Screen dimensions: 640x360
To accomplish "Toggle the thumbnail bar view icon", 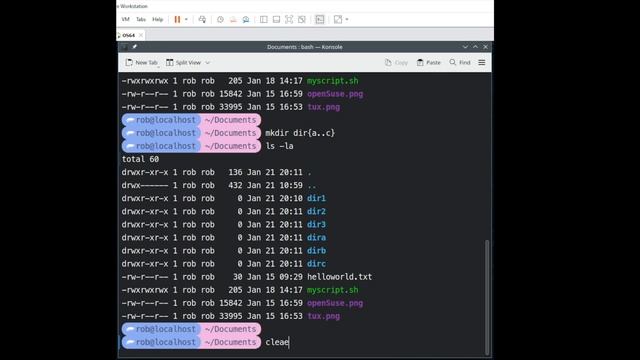I will click(276, 20).
